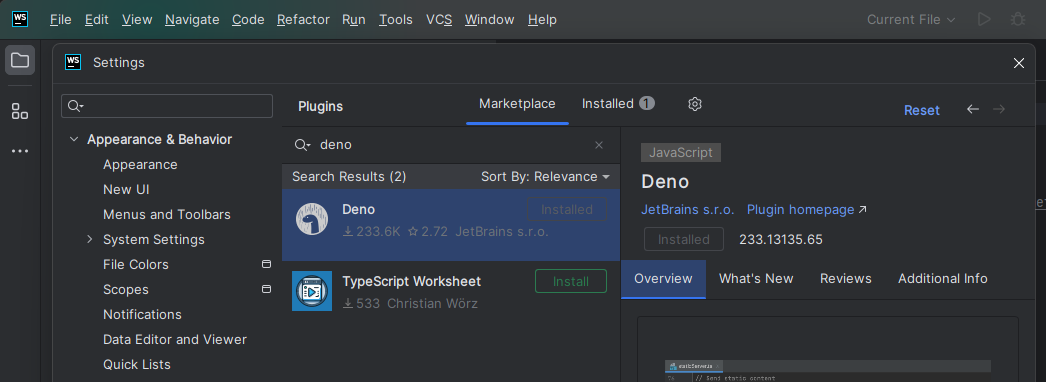This screenshot has height=382, width=1046.
Task: Open the VCS menu
Action: click(439, 19)
